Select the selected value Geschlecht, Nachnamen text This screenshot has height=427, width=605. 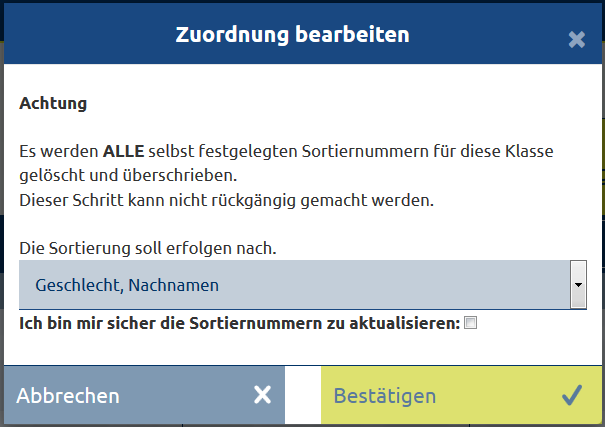127,285
